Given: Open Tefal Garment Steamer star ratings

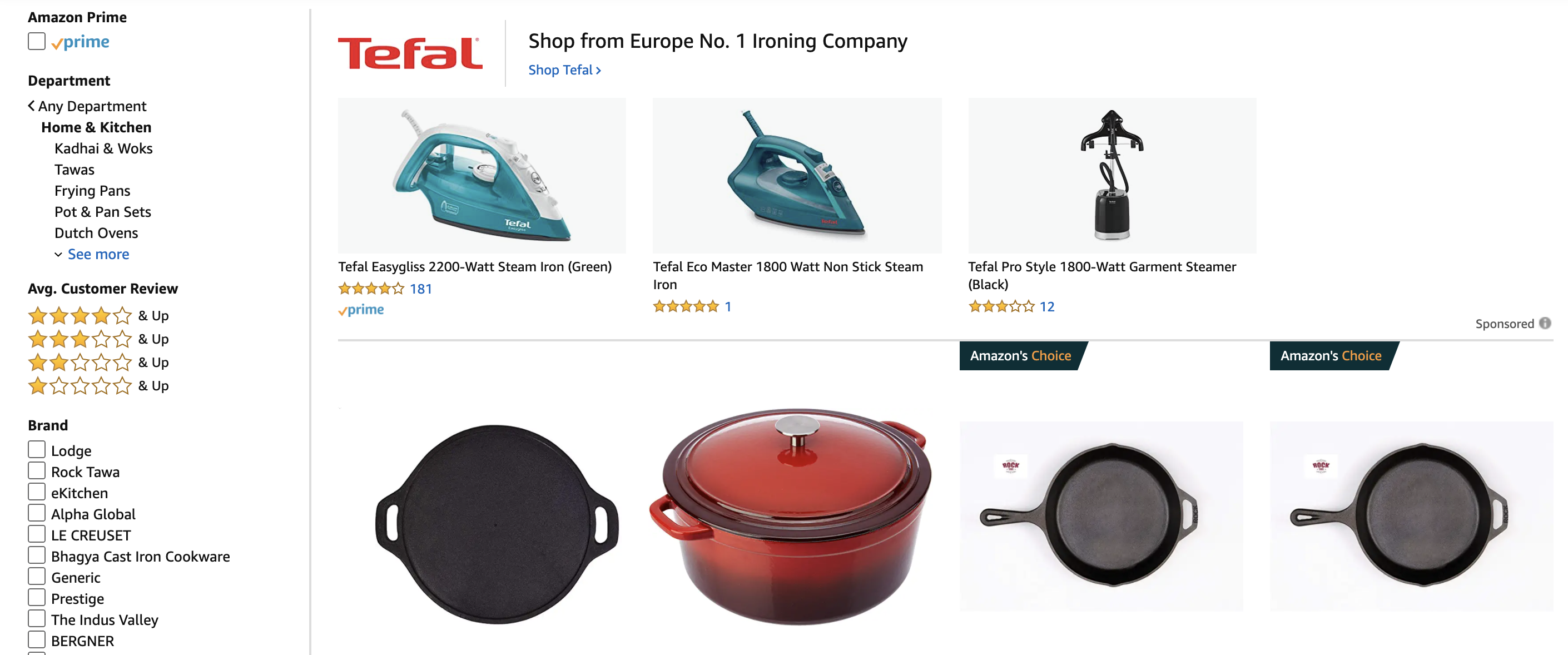Looking at the screenshot, I should pos(1001,306).
